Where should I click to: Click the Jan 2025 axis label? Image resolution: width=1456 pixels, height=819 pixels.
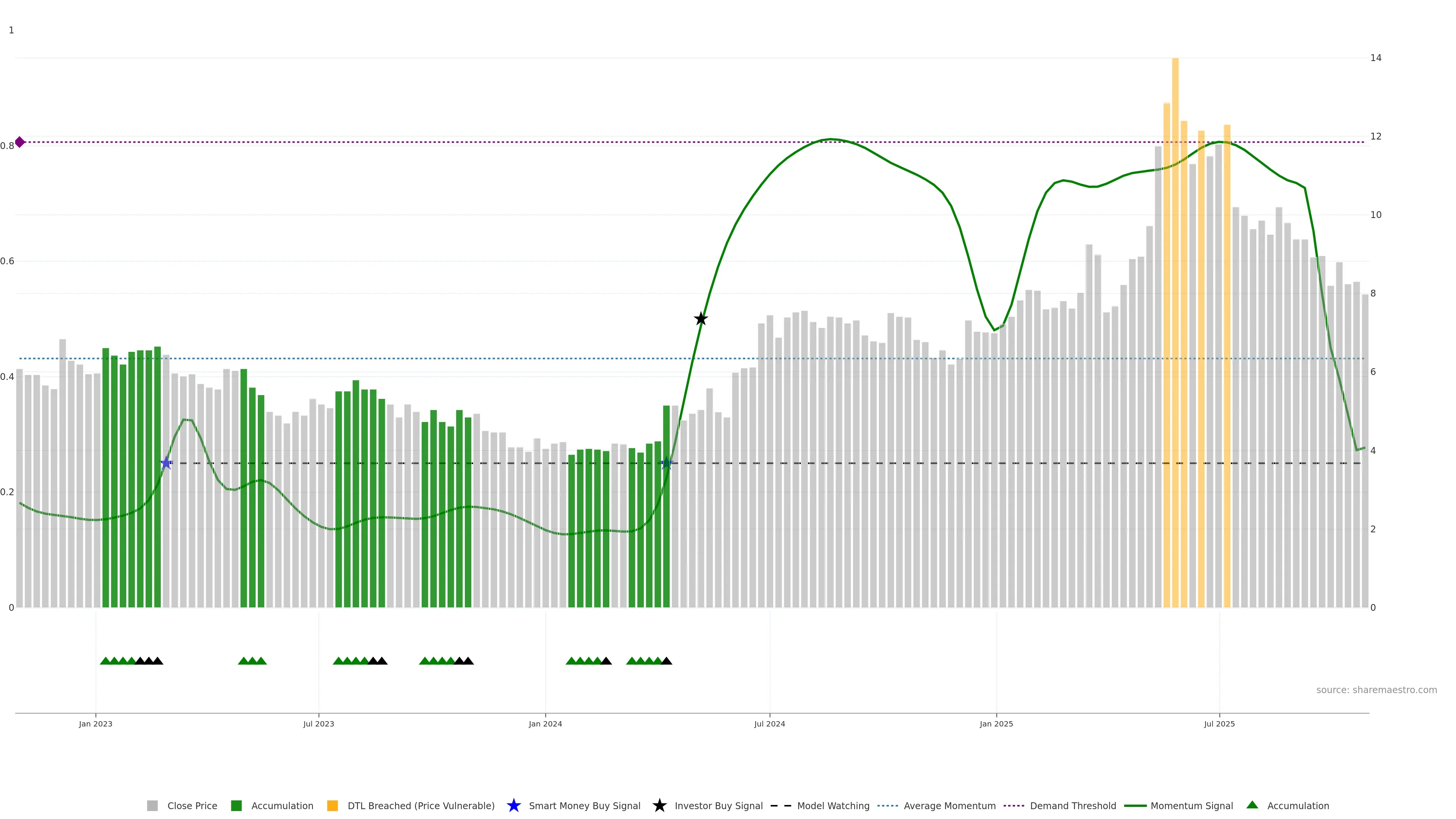(x=996, y=723)
